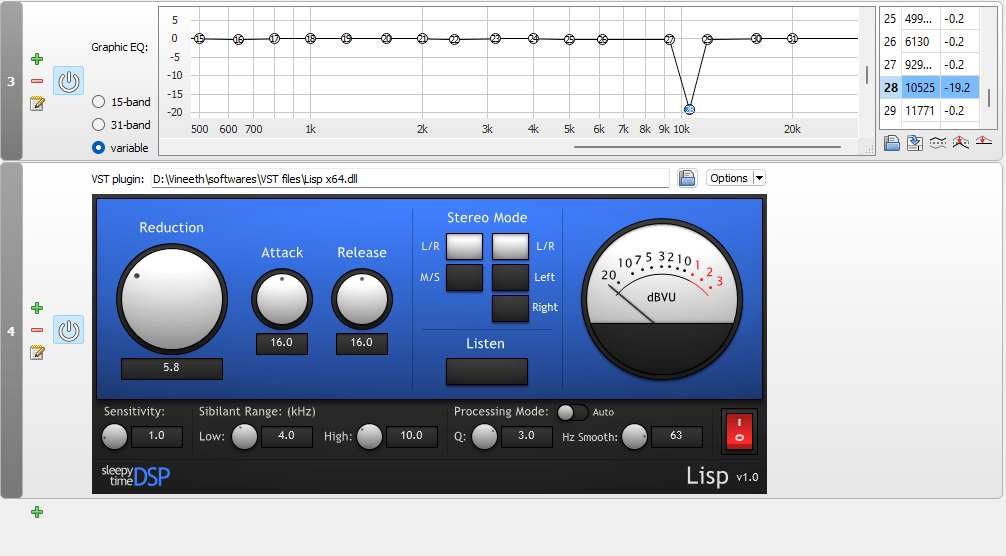Click the Hz Smooth value field 63
The height and width of the screenshot is (556, 1006).
click(x=677, y=437)
